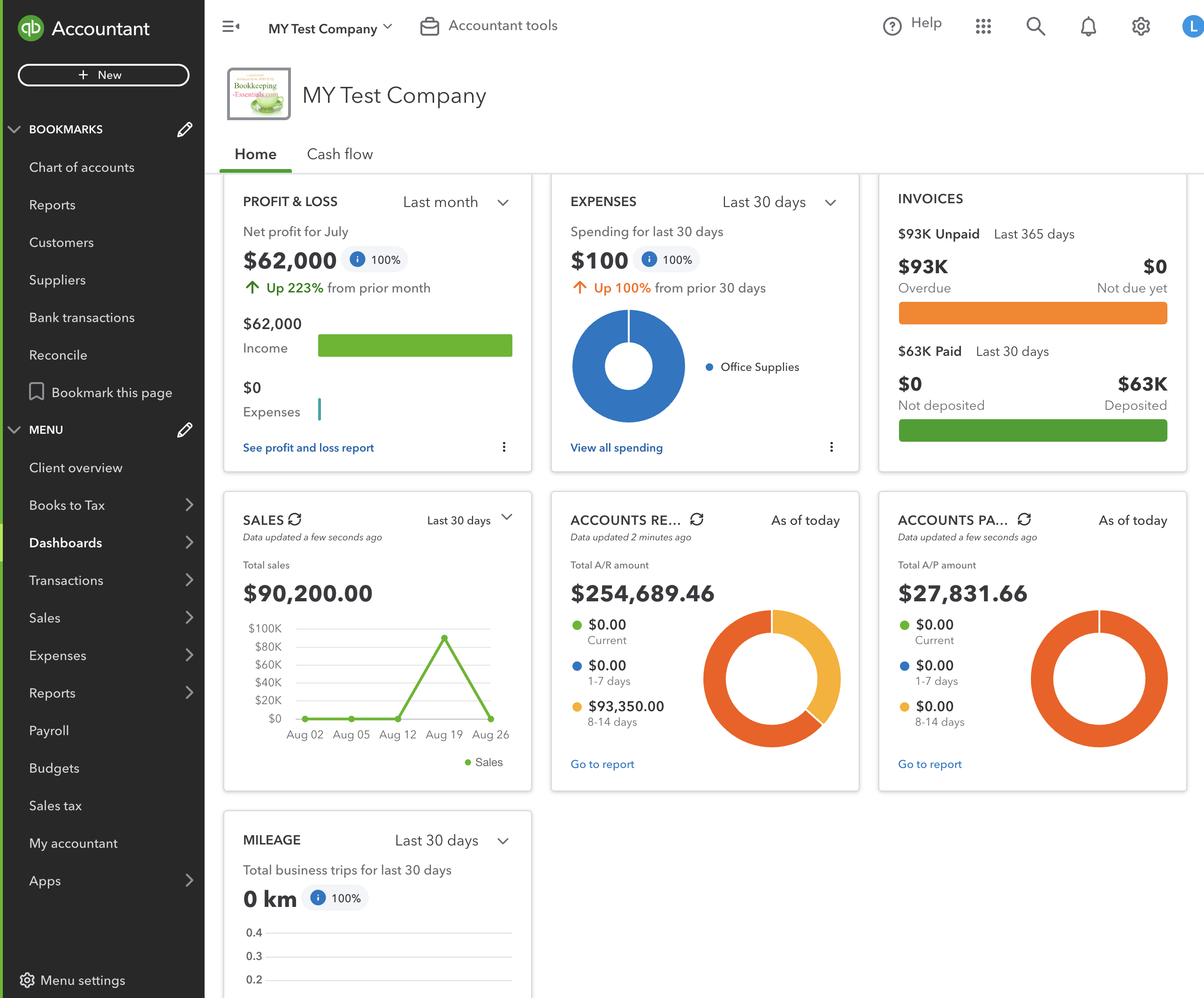The image size is (1204, 998).
Task: Open the Help question mark icon
Action: coord(892,26)
